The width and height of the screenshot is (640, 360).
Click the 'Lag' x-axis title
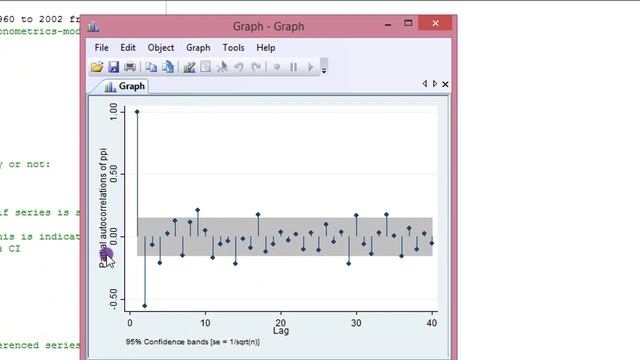click(281, 331)
